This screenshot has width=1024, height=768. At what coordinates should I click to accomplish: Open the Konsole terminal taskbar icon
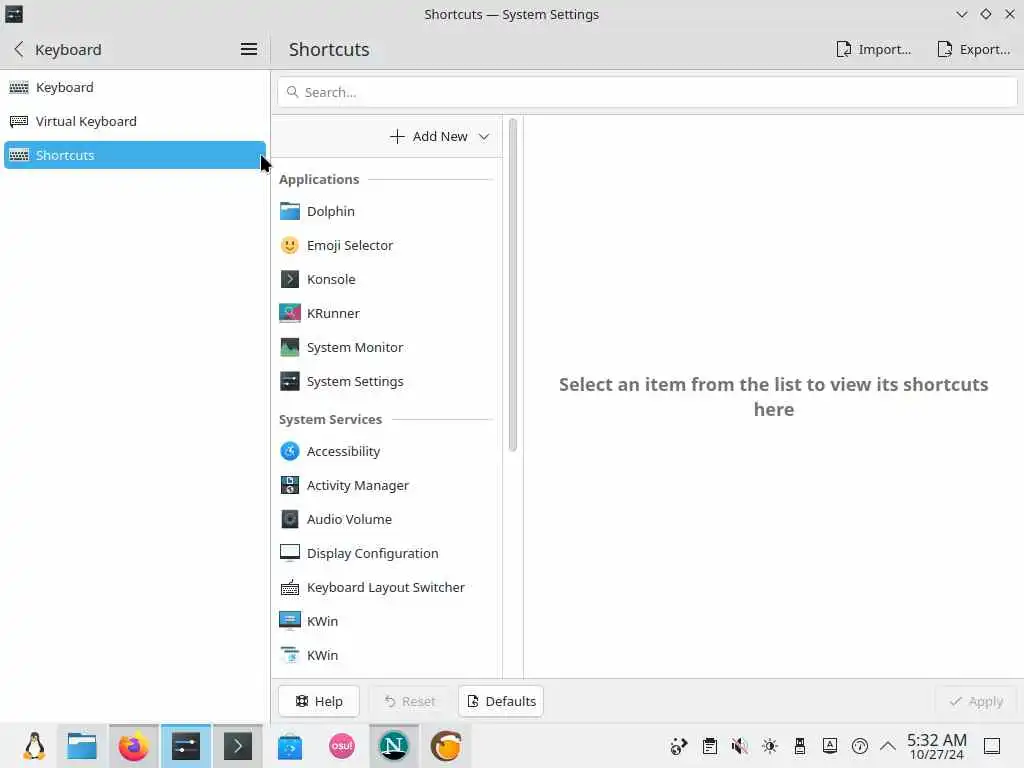[238, 746]
